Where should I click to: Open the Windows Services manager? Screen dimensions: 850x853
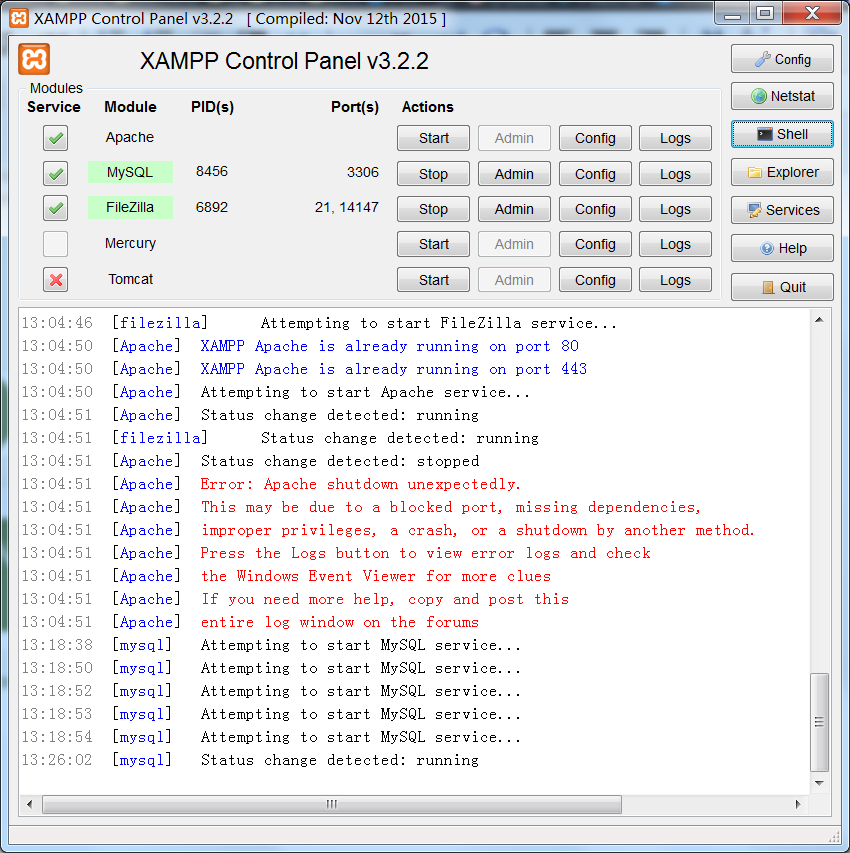pyautogui.click(x=782, y=210)
